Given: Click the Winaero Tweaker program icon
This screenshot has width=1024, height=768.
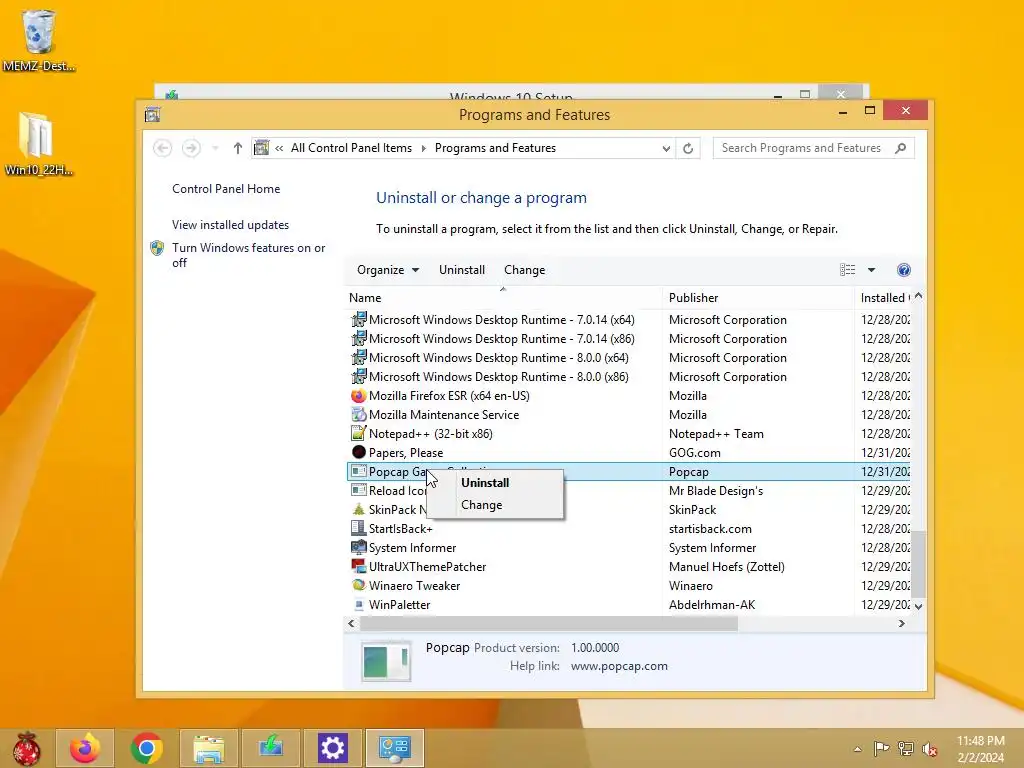Looking at the screenshot, I should tap(359, 585).
